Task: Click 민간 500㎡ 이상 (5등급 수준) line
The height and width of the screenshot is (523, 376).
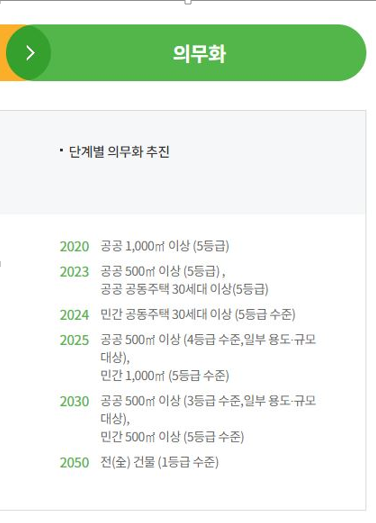Action: click(x=172, y=437)
